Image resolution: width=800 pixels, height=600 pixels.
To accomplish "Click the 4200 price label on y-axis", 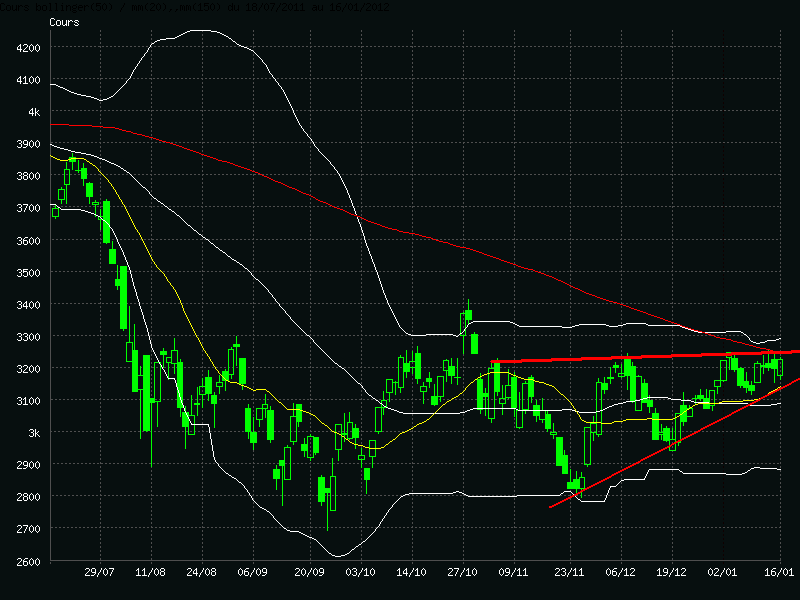I will click(x=28, y=48).
